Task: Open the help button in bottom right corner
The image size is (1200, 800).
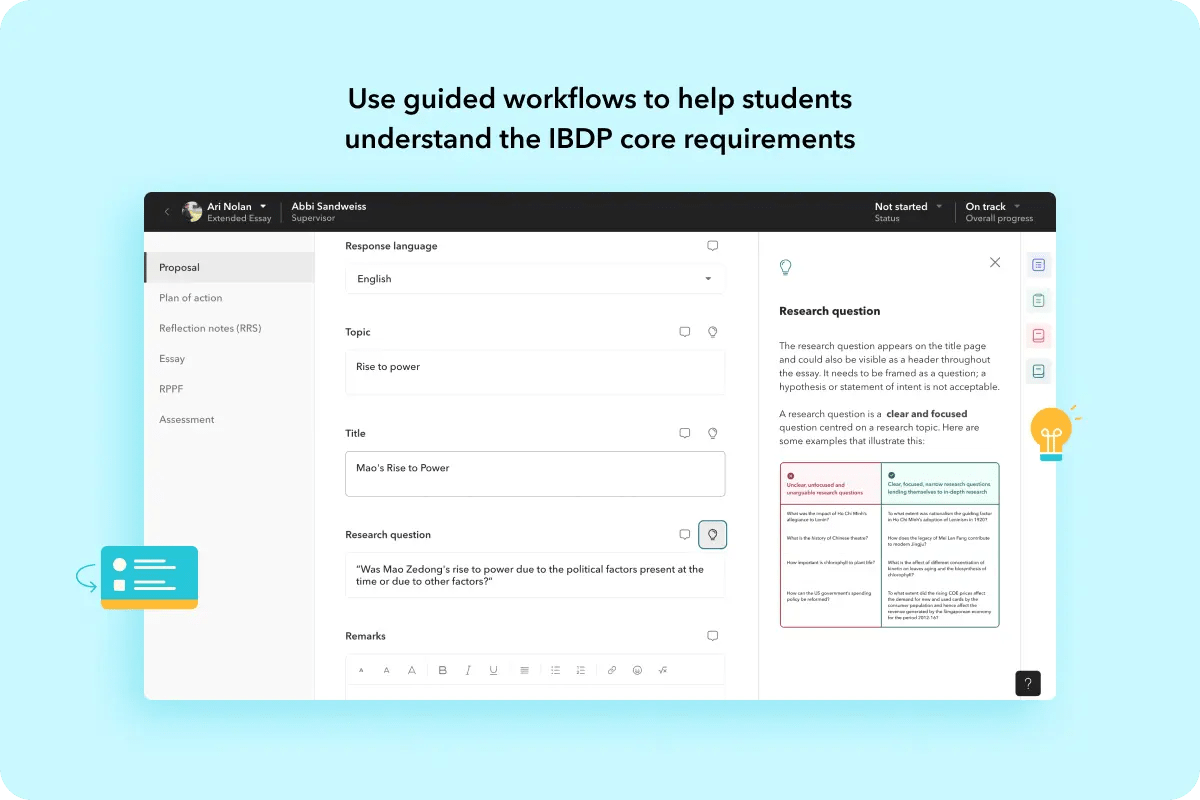Action: 1027,683
